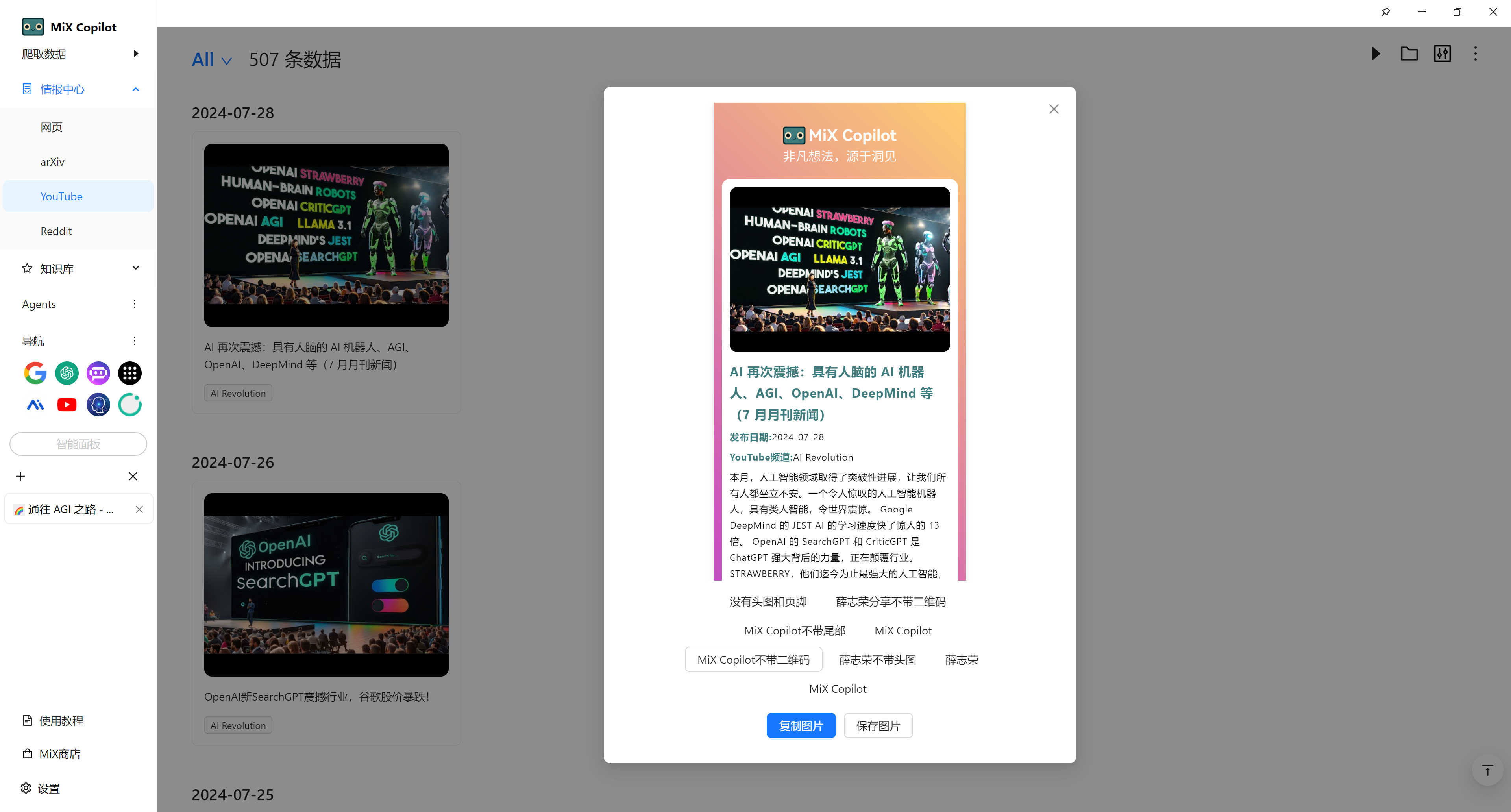The width and height of the screenshot is (1511, 812).
Task: Choose the 薛志荣不带头图 template option
Action: (x=877, y=659)
